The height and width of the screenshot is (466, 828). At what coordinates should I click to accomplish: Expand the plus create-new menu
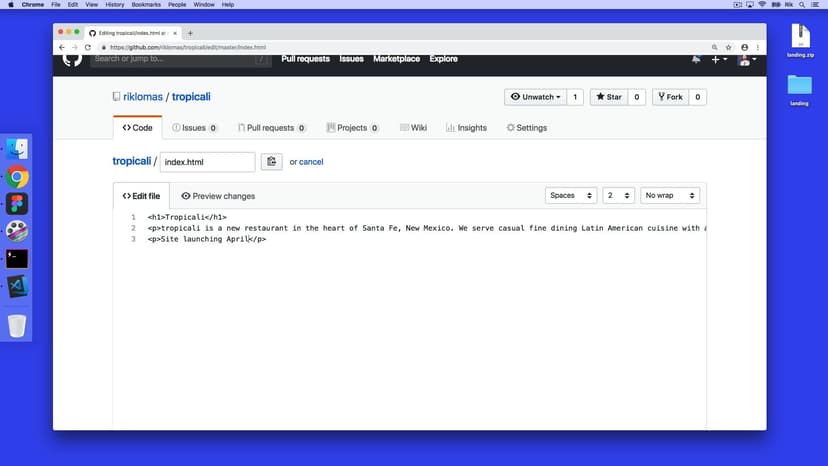click(719, 59)
